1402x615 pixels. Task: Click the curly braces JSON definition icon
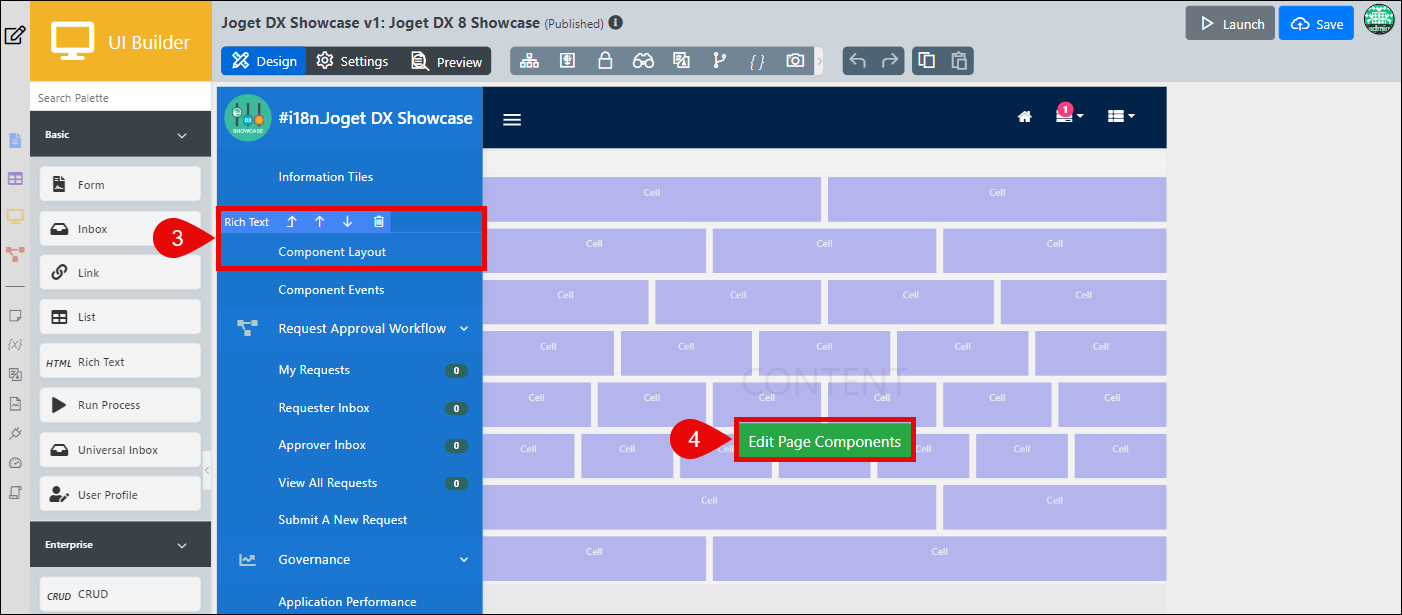click(757, 61)
